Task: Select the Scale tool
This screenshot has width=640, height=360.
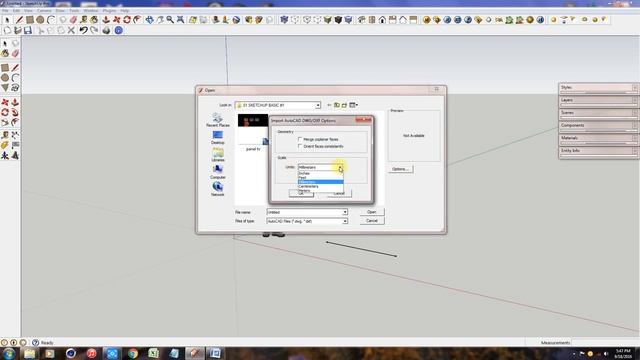Action: (x=5, y=122)
